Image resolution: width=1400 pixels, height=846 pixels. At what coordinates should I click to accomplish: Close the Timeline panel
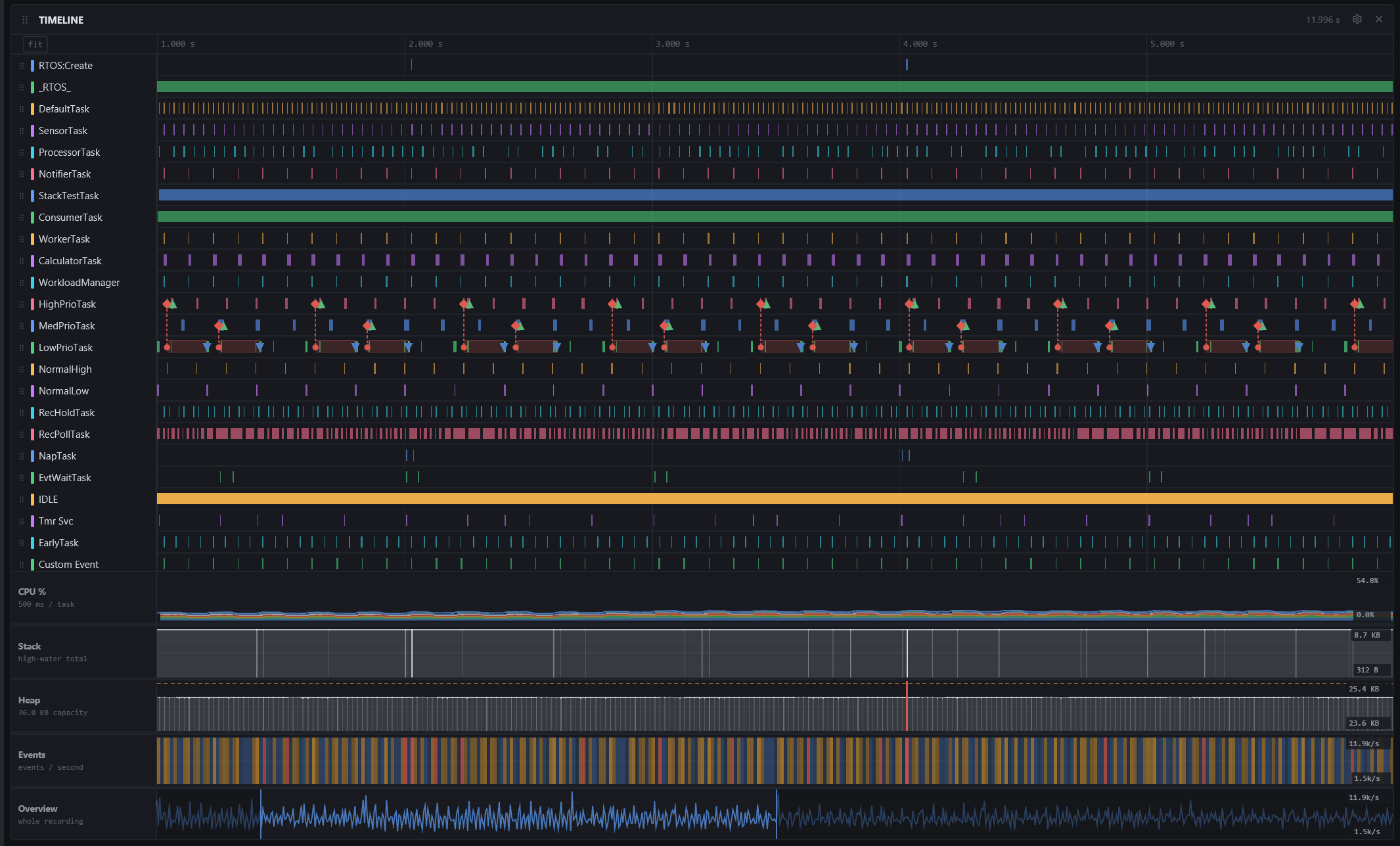pyautogui.click(x=1379, y=20)
